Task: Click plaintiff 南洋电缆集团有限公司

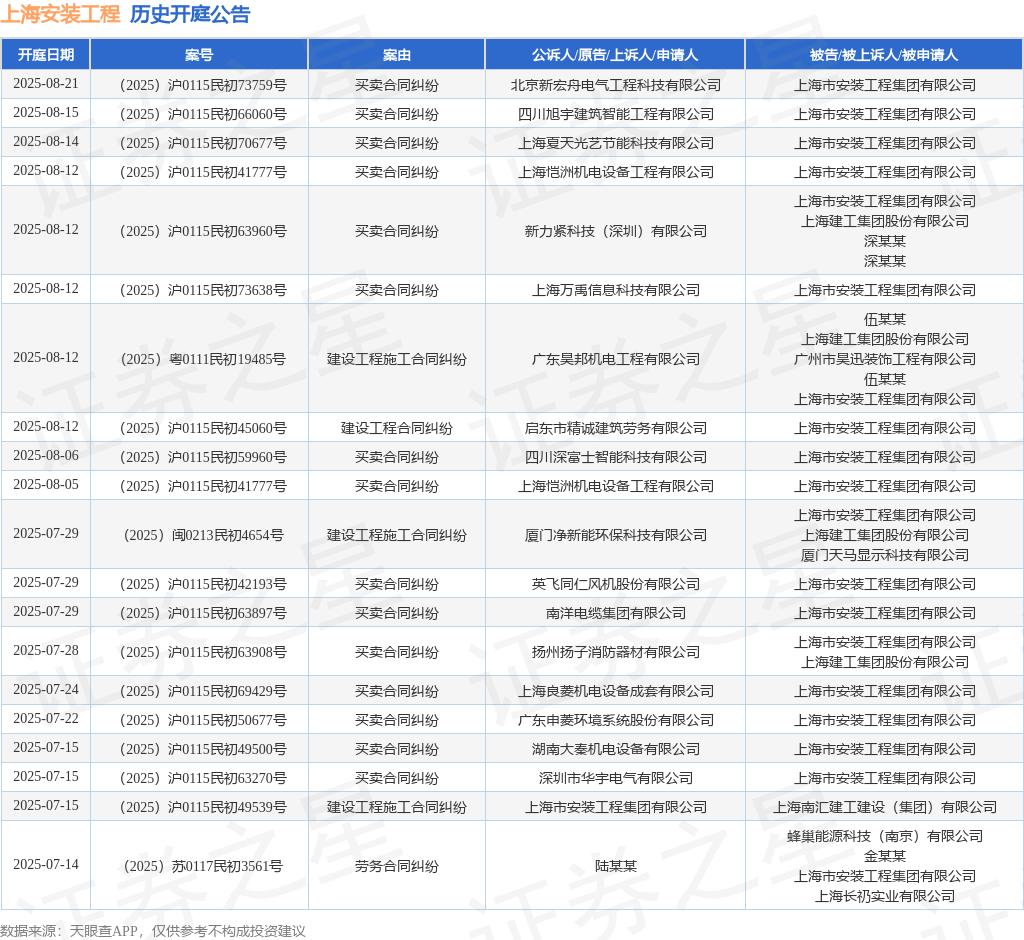Action: [x=615, y=613]
